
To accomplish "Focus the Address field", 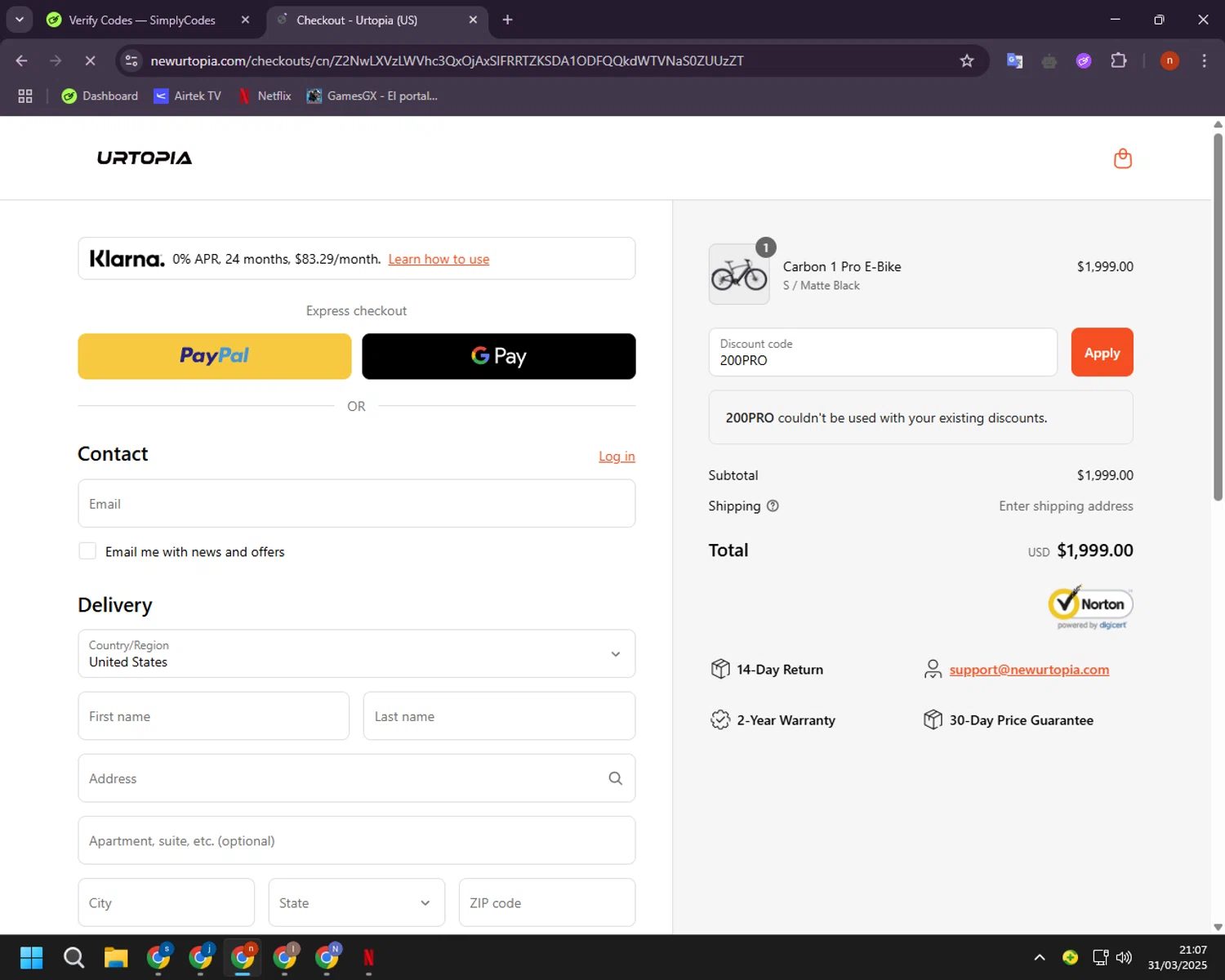I will (x=357, y=778).
